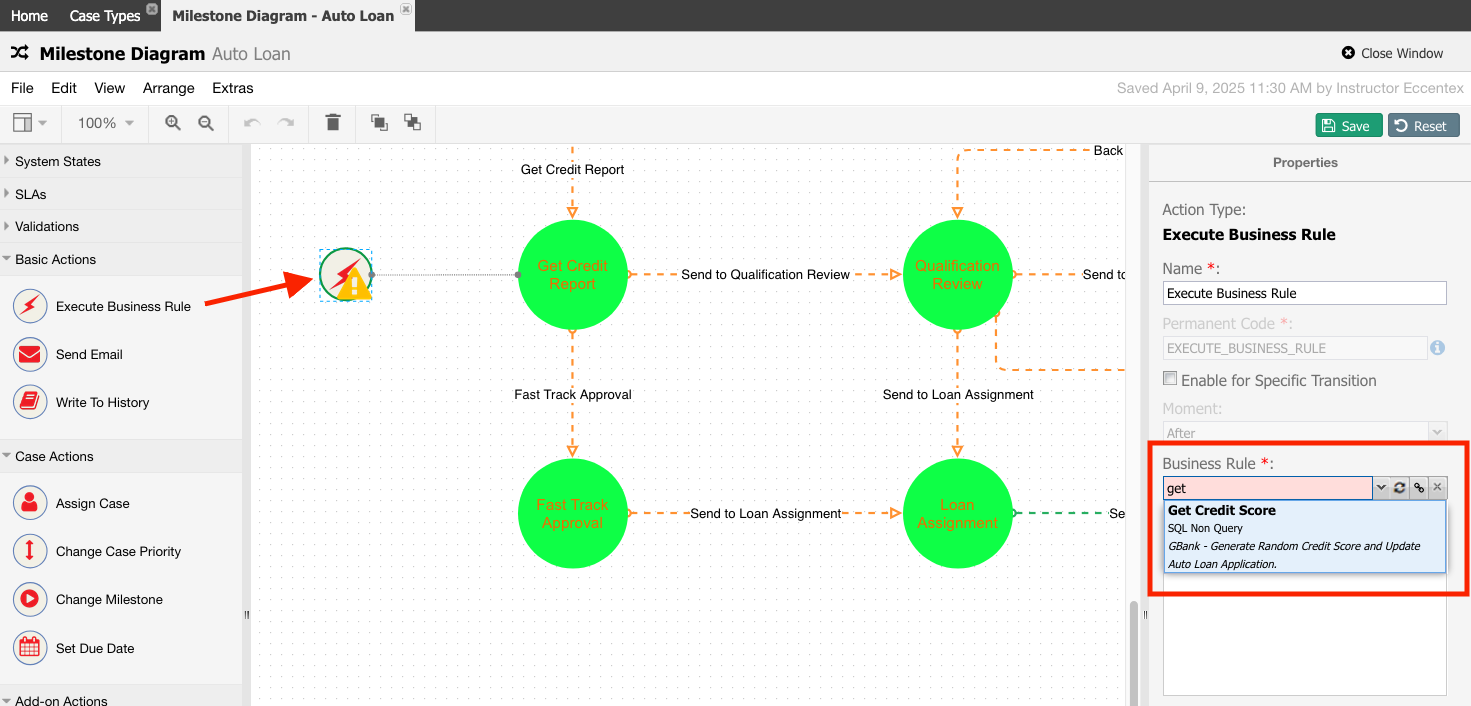1471x706 pixels.
Task: Select the business rule node with the warning icon
Action: tap(346, 275)
